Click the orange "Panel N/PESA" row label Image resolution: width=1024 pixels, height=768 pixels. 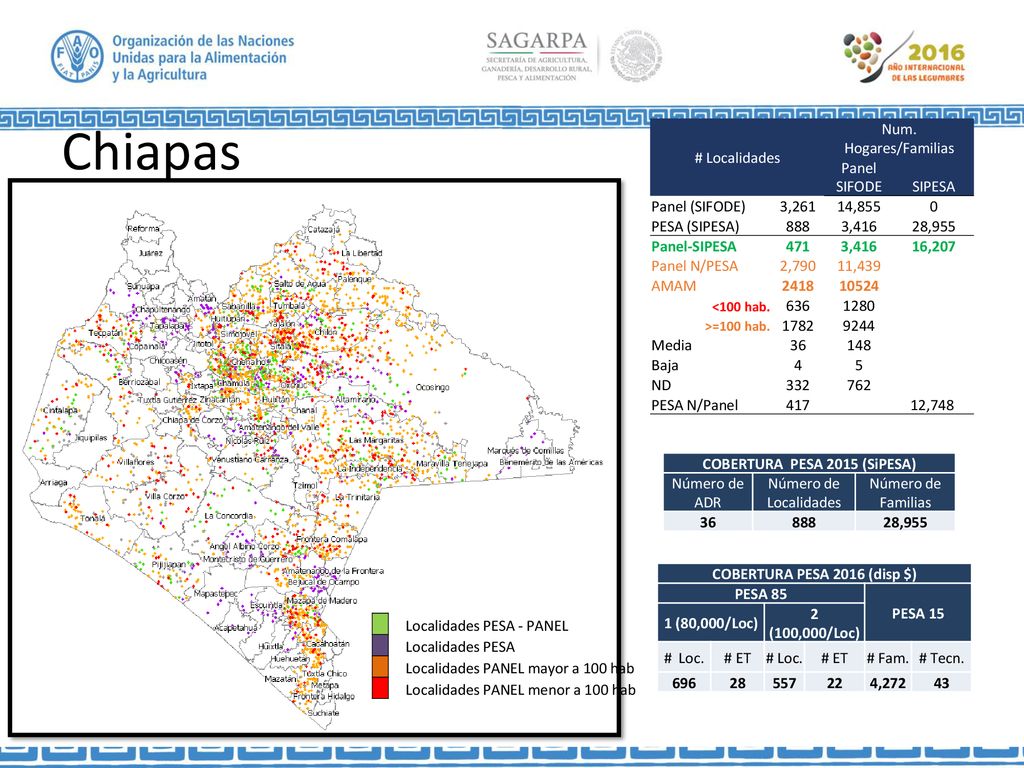(695, 266)
